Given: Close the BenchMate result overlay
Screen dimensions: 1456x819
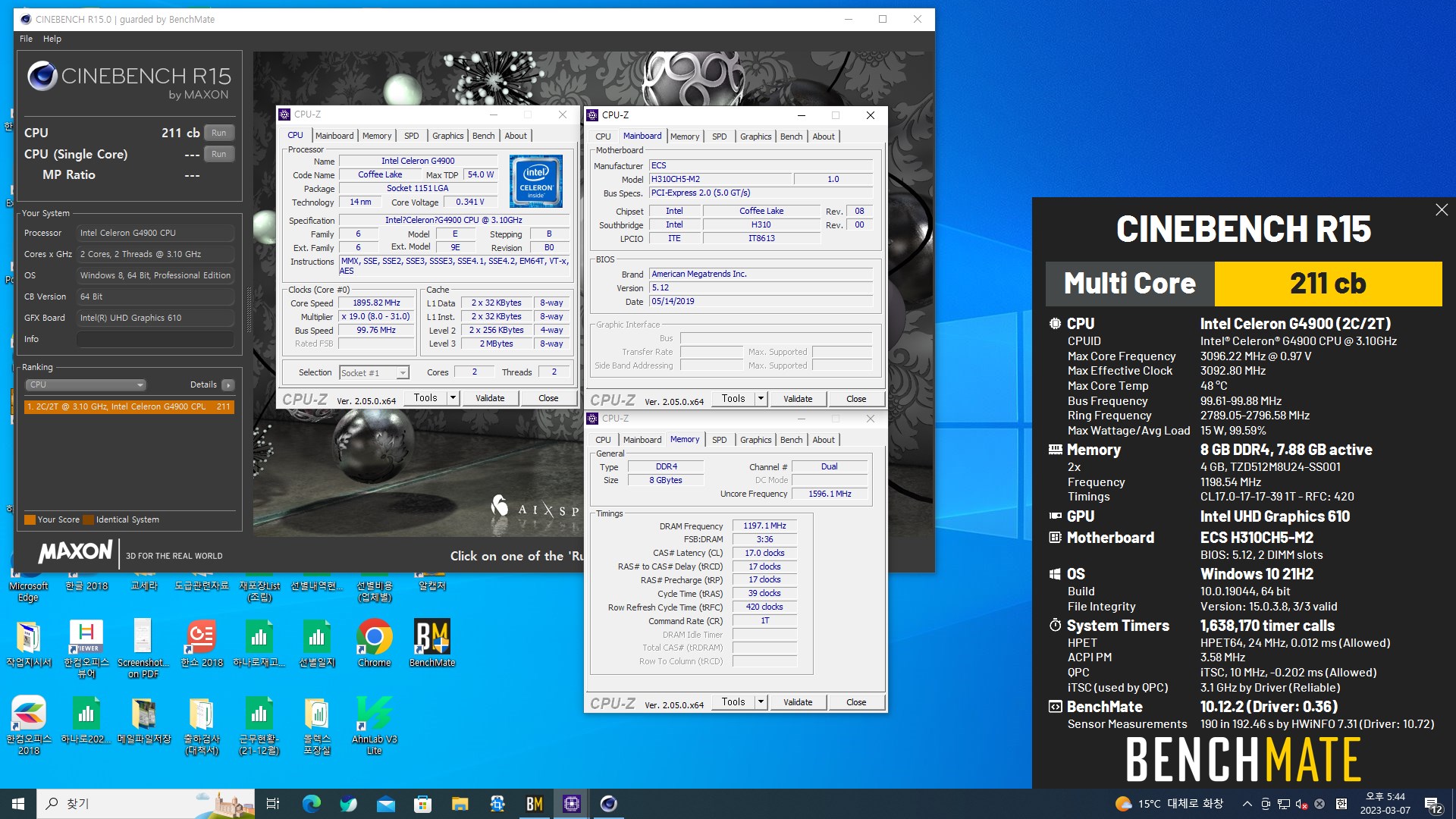Looking at the screenshot, I should (x=1442, y=210).
